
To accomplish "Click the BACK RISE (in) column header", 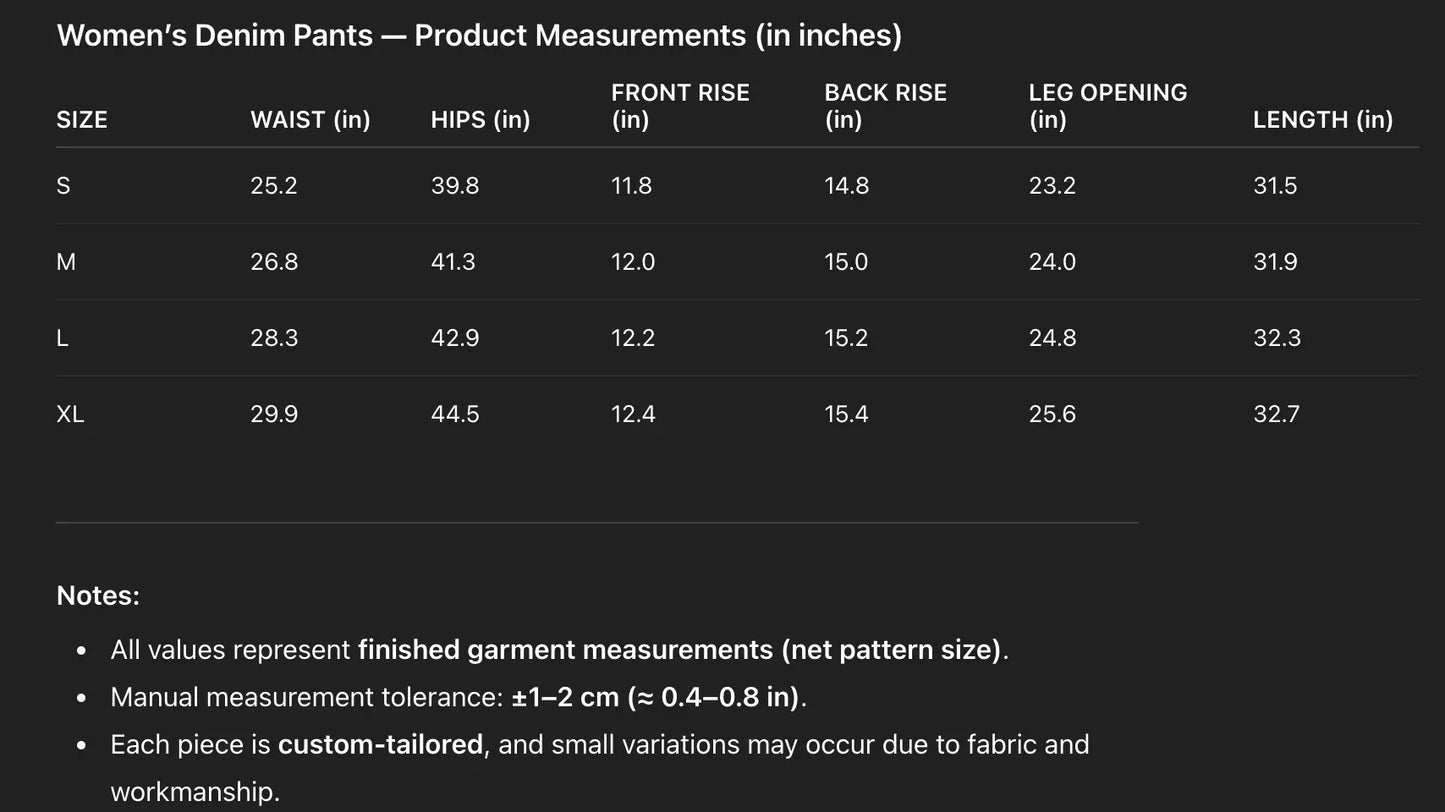I will click(885, 106).
